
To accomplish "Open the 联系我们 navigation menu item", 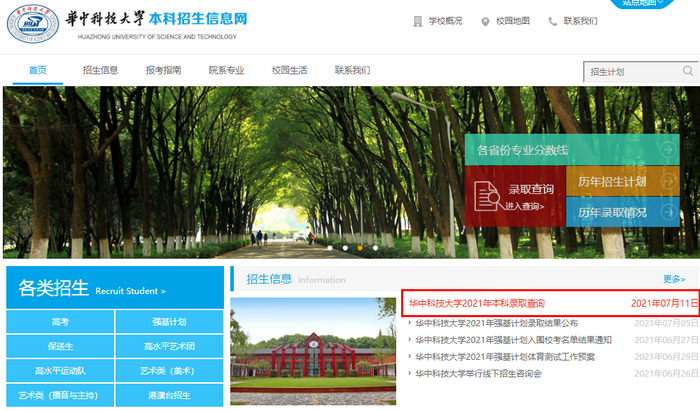I will tap(352, 70).
